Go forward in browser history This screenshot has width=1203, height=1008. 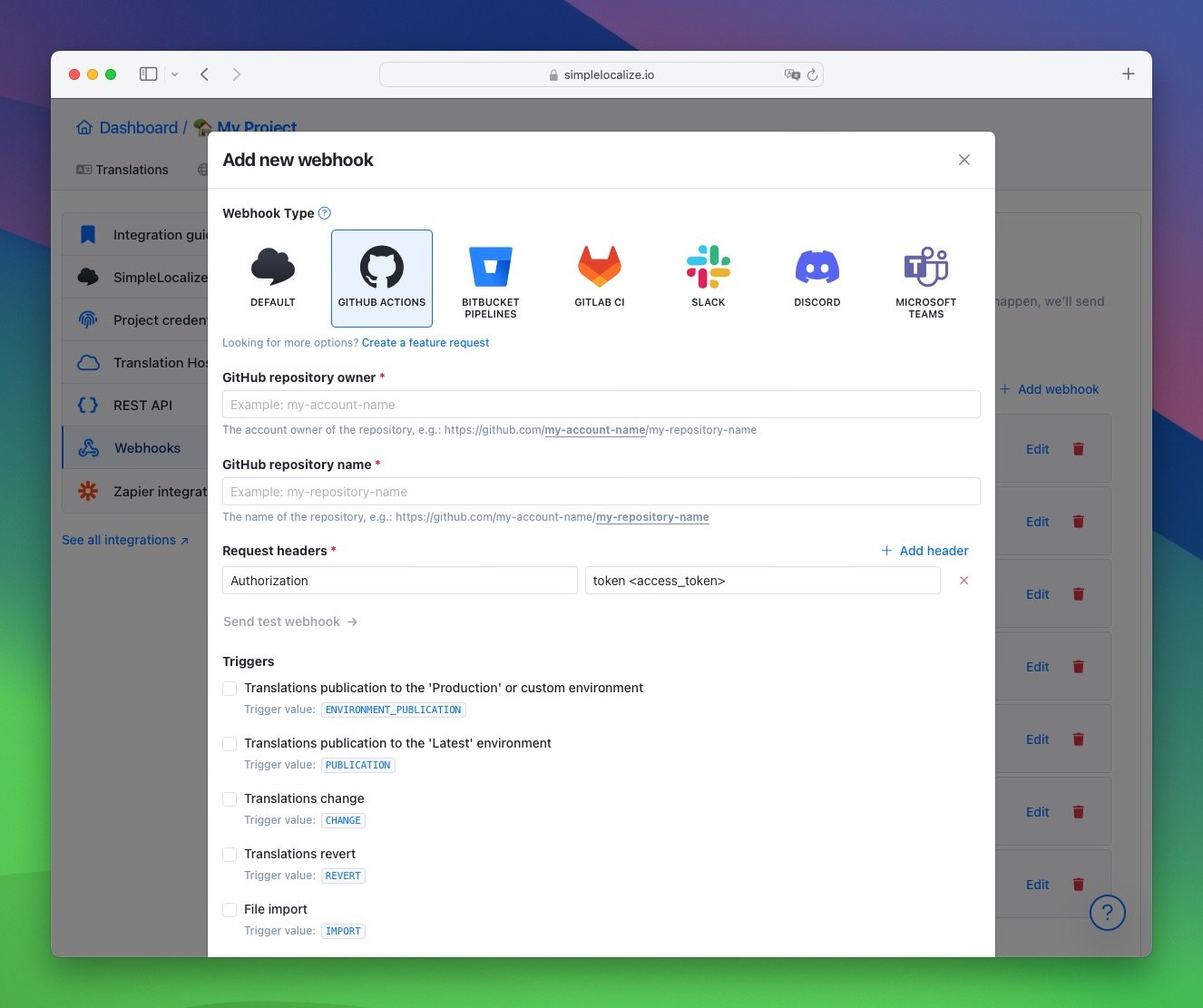point(237,74)
